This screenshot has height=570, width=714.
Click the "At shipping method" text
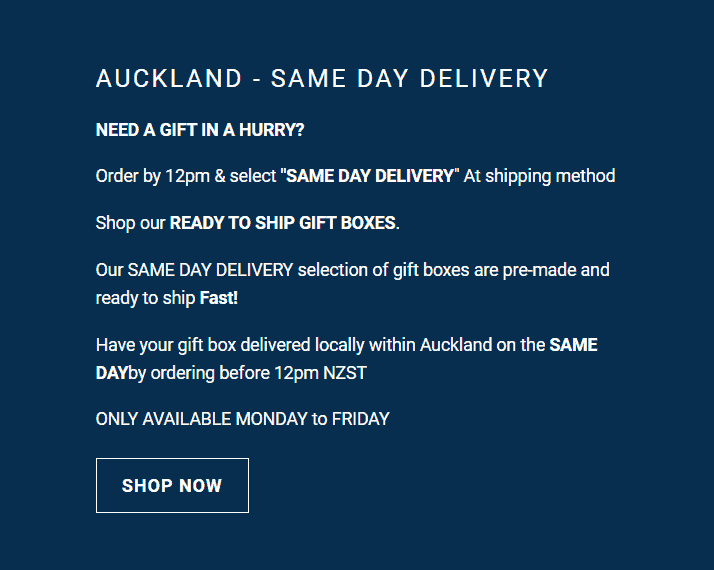click(x=539, y=176)
